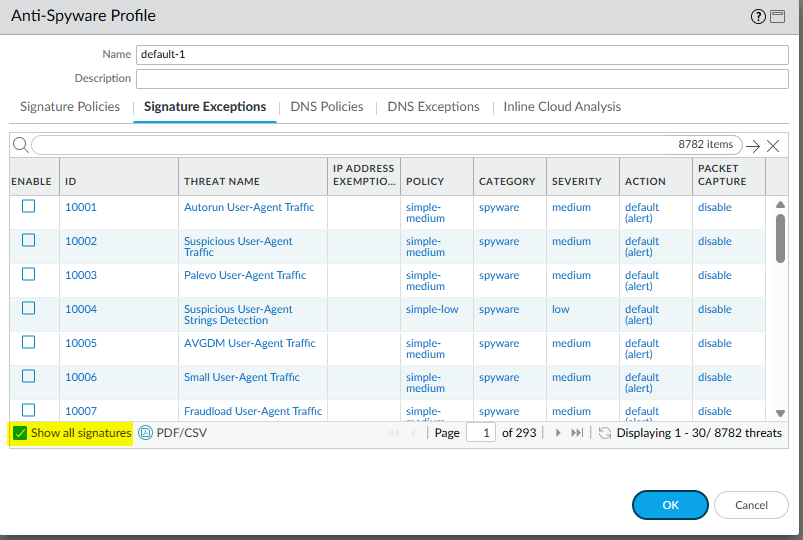Click the help question mark icon
Viewport: 803px width, 540px height.
coord(758,16)
